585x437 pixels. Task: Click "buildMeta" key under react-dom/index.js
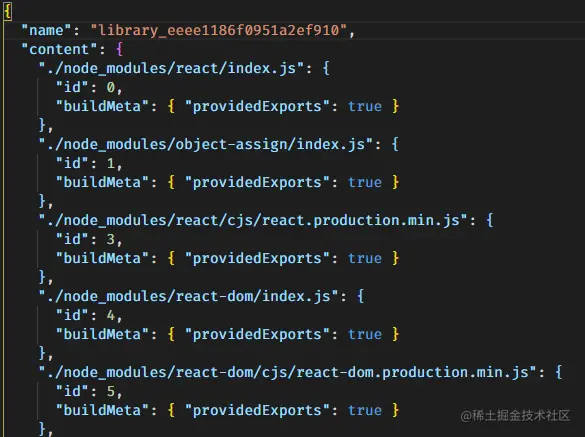(103, 334)
